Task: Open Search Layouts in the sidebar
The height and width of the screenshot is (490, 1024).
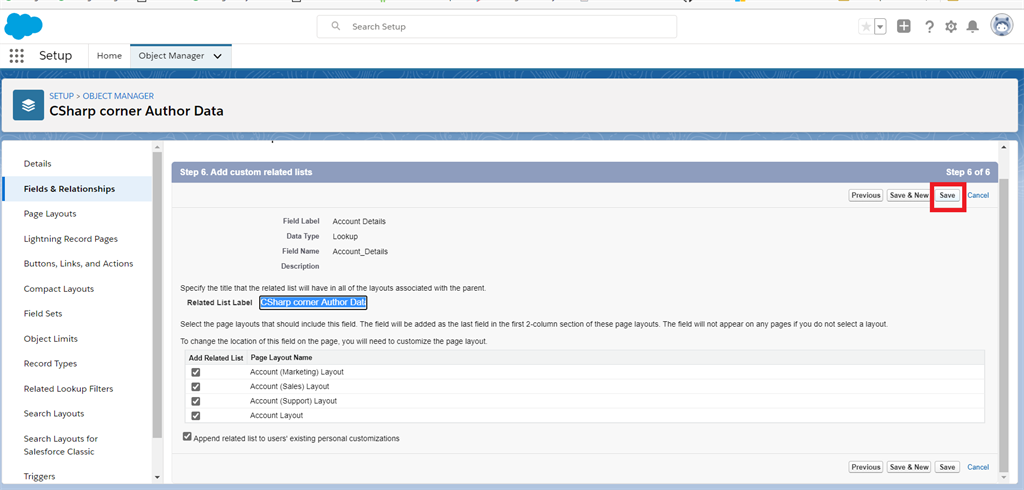Action: 54,414
